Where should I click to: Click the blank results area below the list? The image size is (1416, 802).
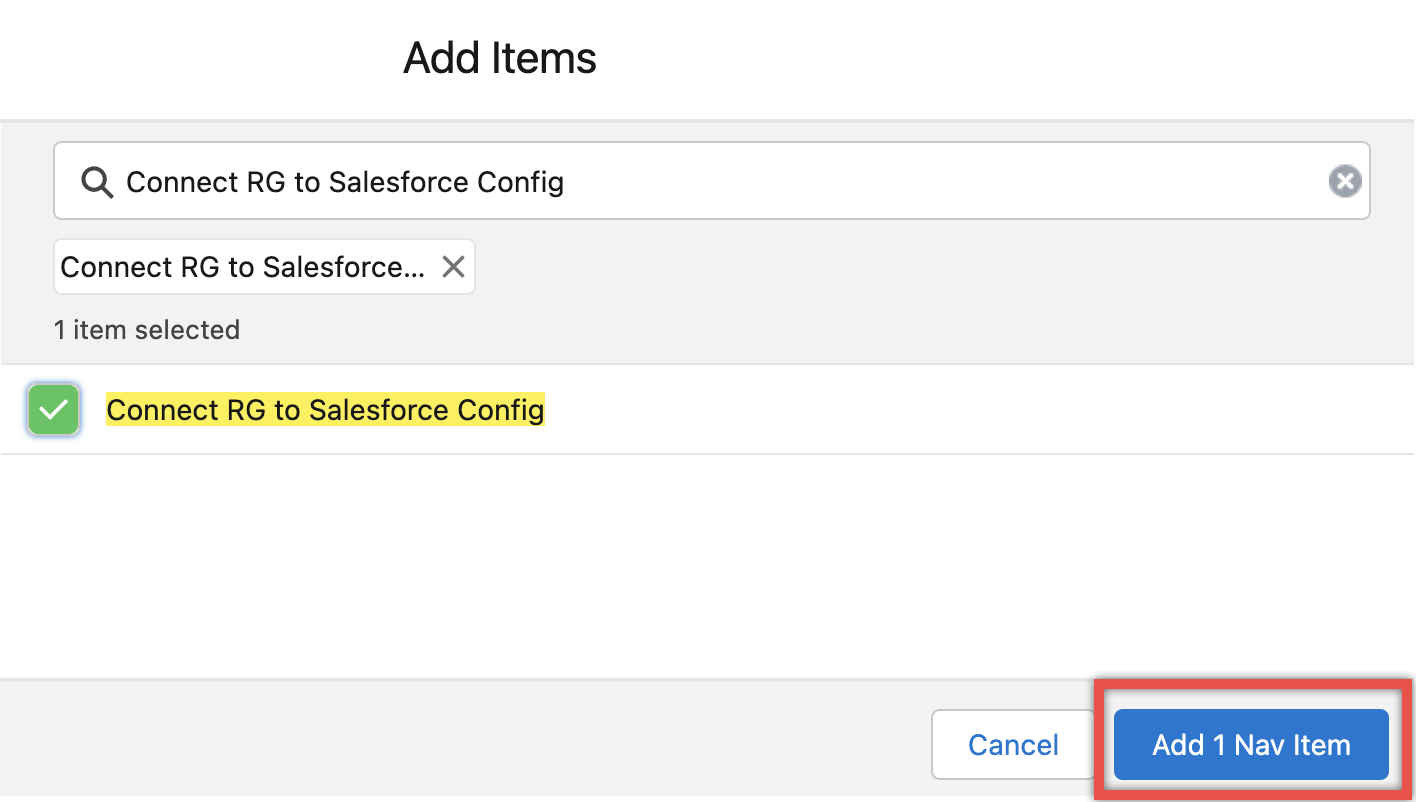click(x=708, y=565)
